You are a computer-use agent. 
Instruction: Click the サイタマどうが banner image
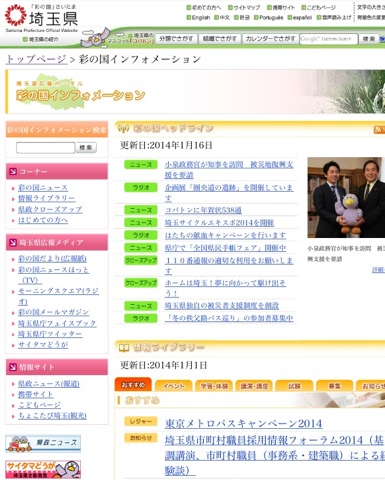(43, 469)
